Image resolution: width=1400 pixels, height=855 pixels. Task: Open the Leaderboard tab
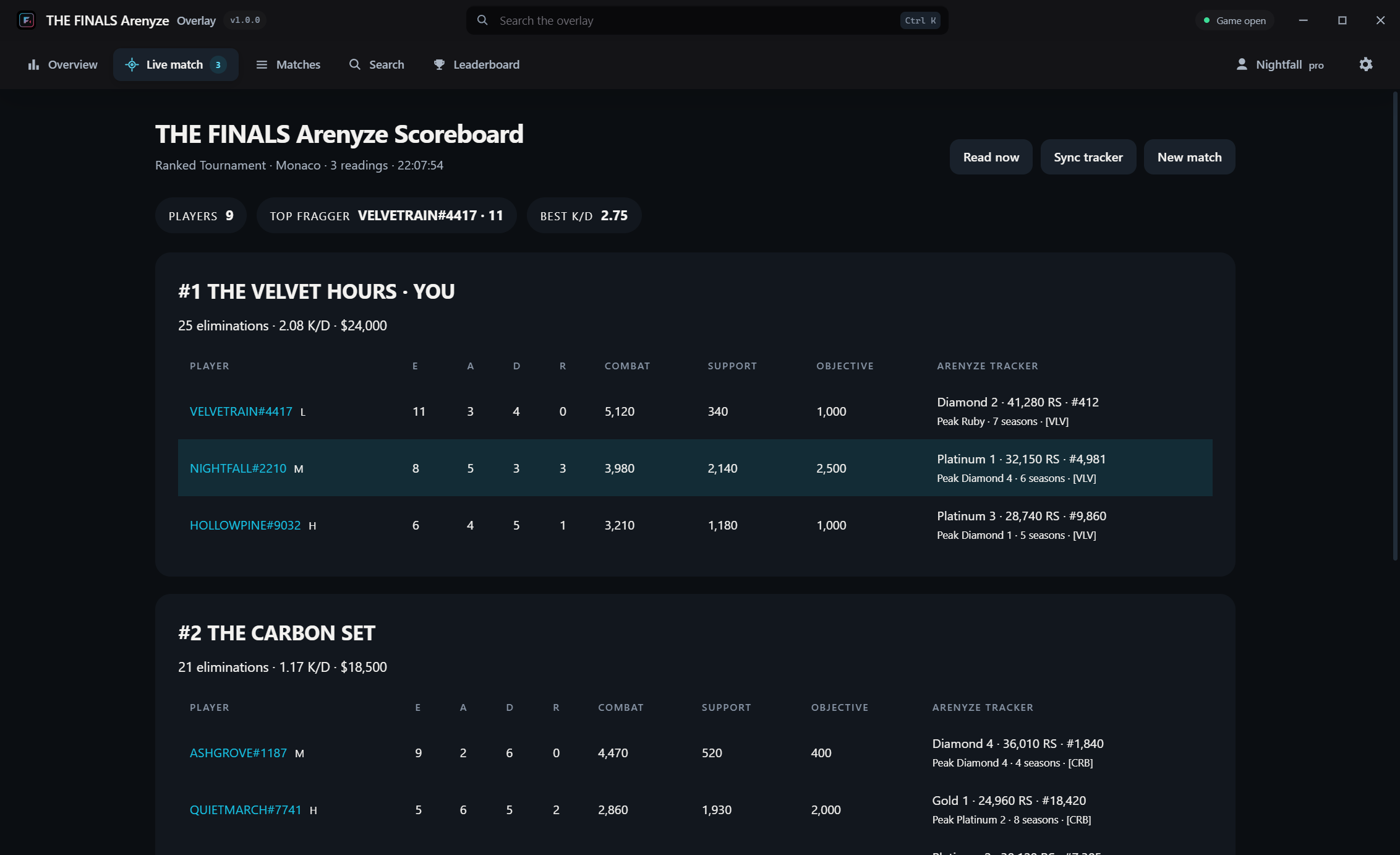click(x=476, y=64)
